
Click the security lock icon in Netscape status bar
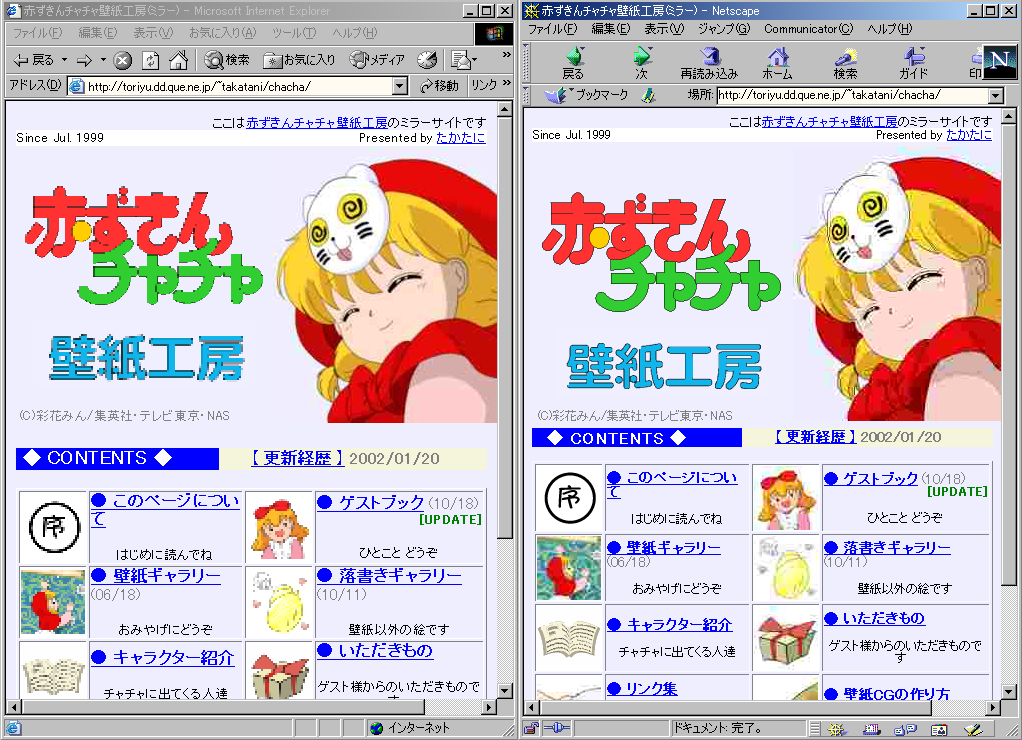click(531, 728)
